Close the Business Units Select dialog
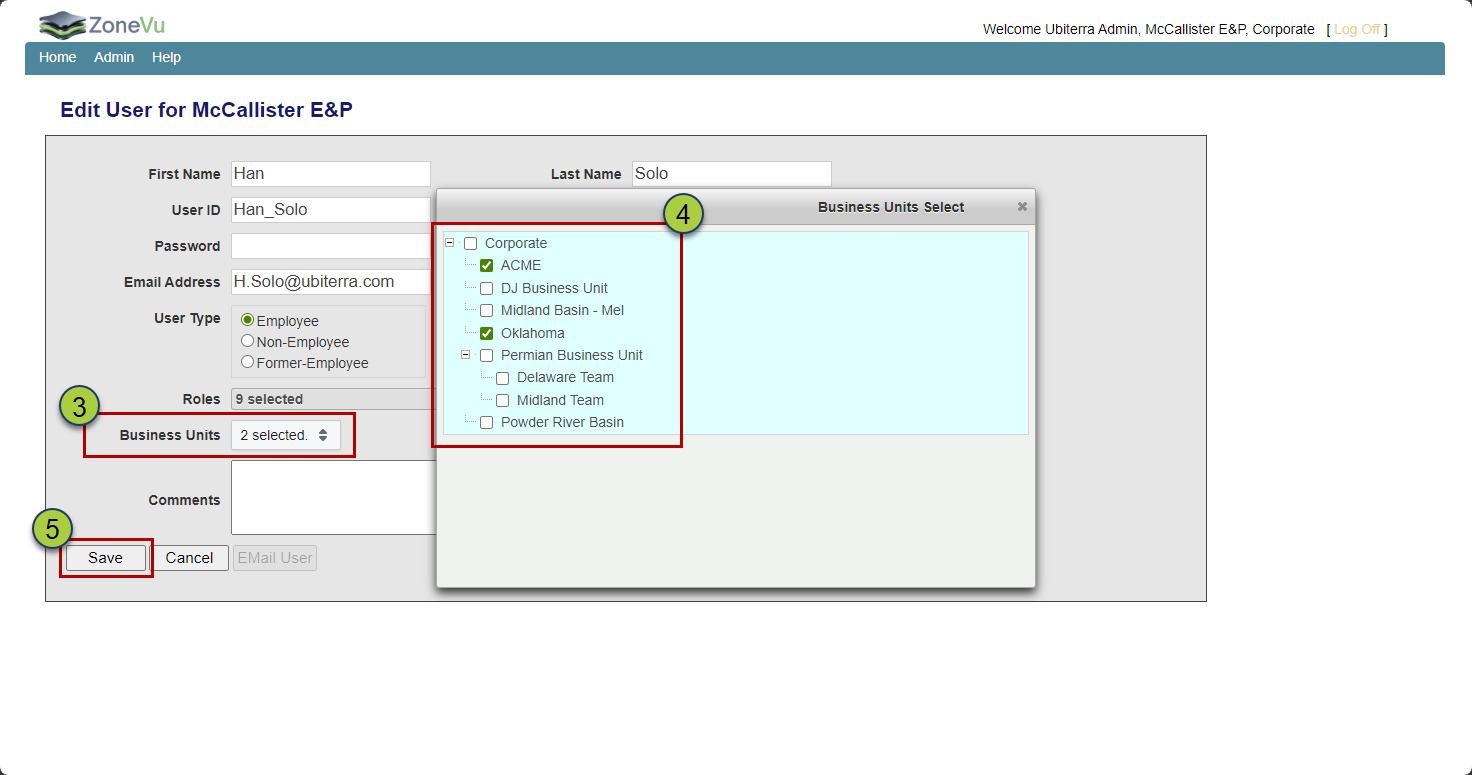 1022,207
